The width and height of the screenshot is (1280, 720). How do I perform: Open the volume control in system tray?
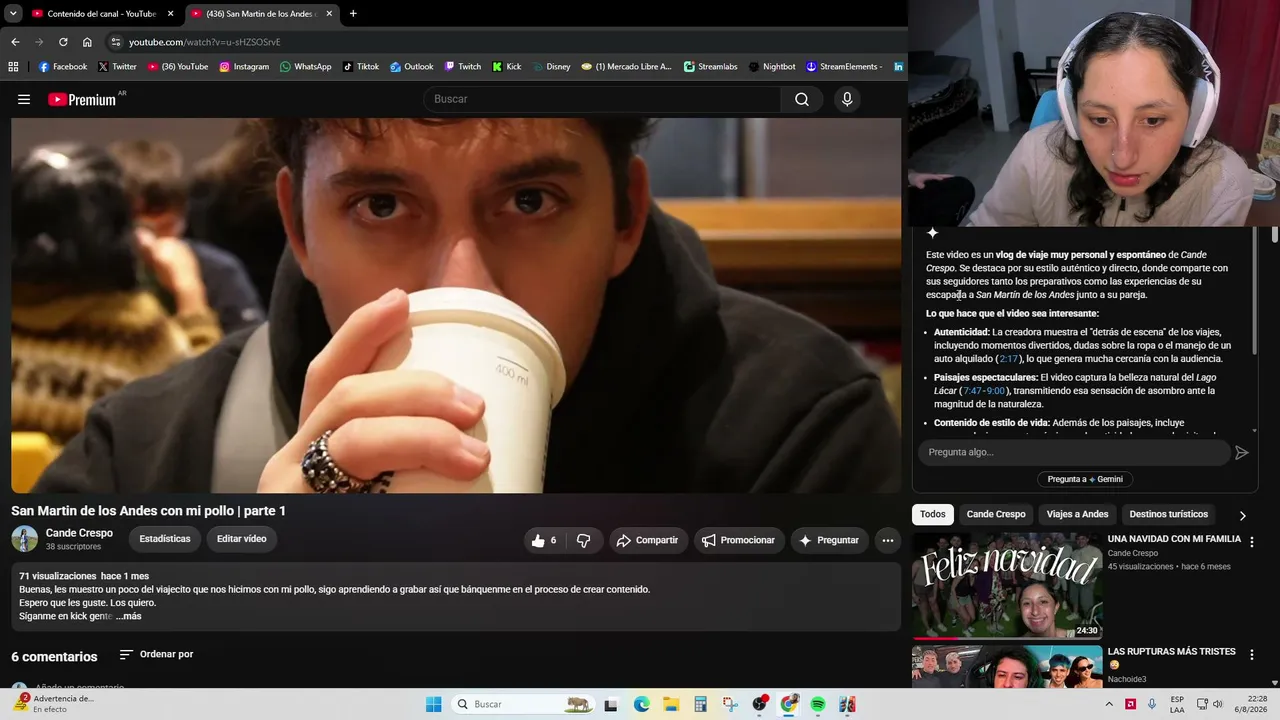1218,704
